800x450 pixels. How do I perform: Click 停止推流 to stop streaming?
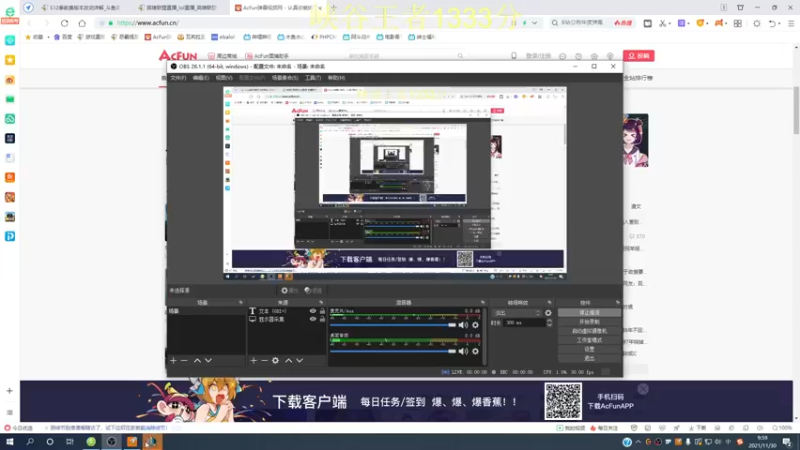pos(589,313)
